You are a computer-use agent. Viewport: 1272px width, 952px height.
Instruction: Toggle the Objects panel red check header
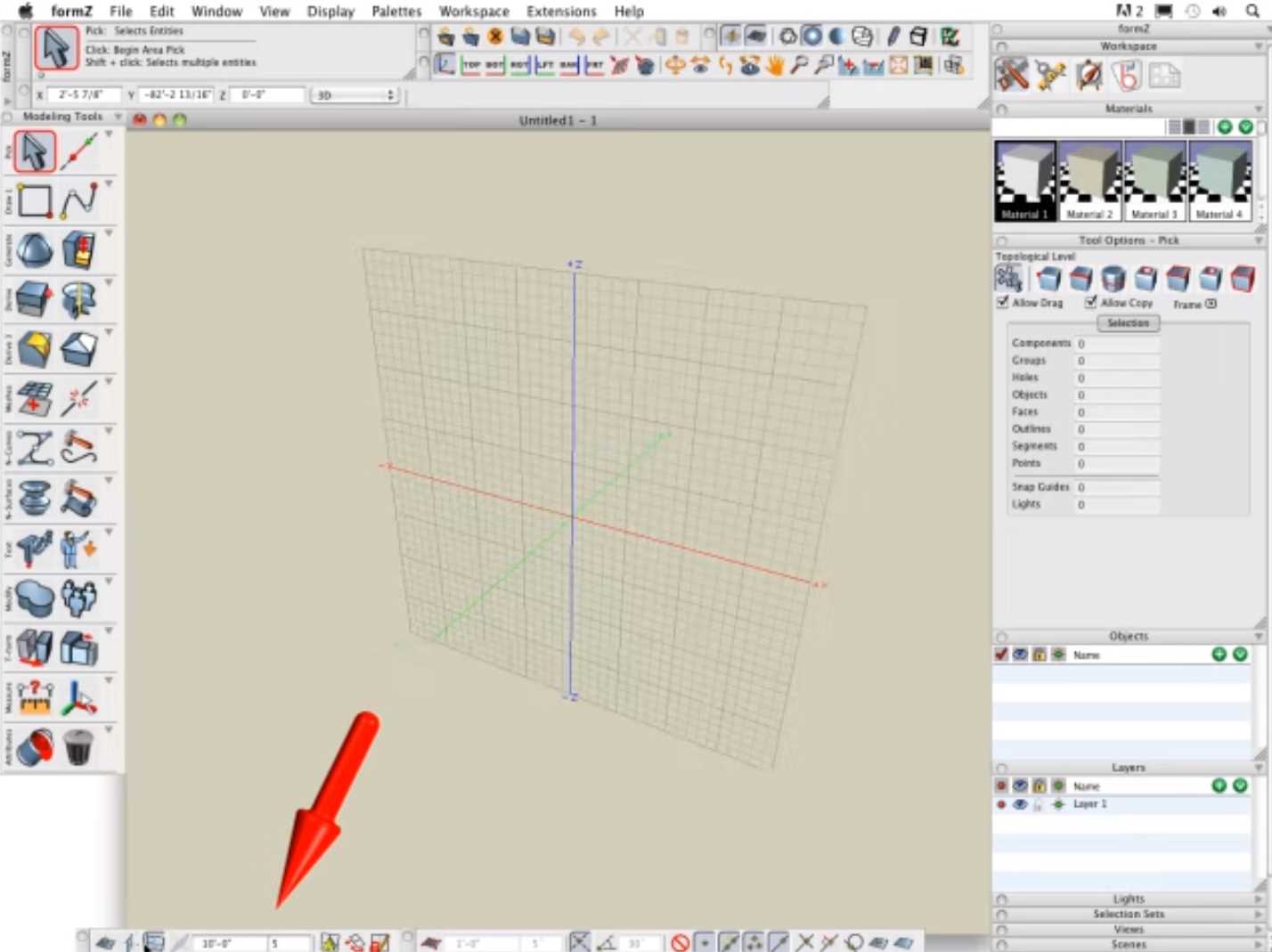[x=1001, y=655]
